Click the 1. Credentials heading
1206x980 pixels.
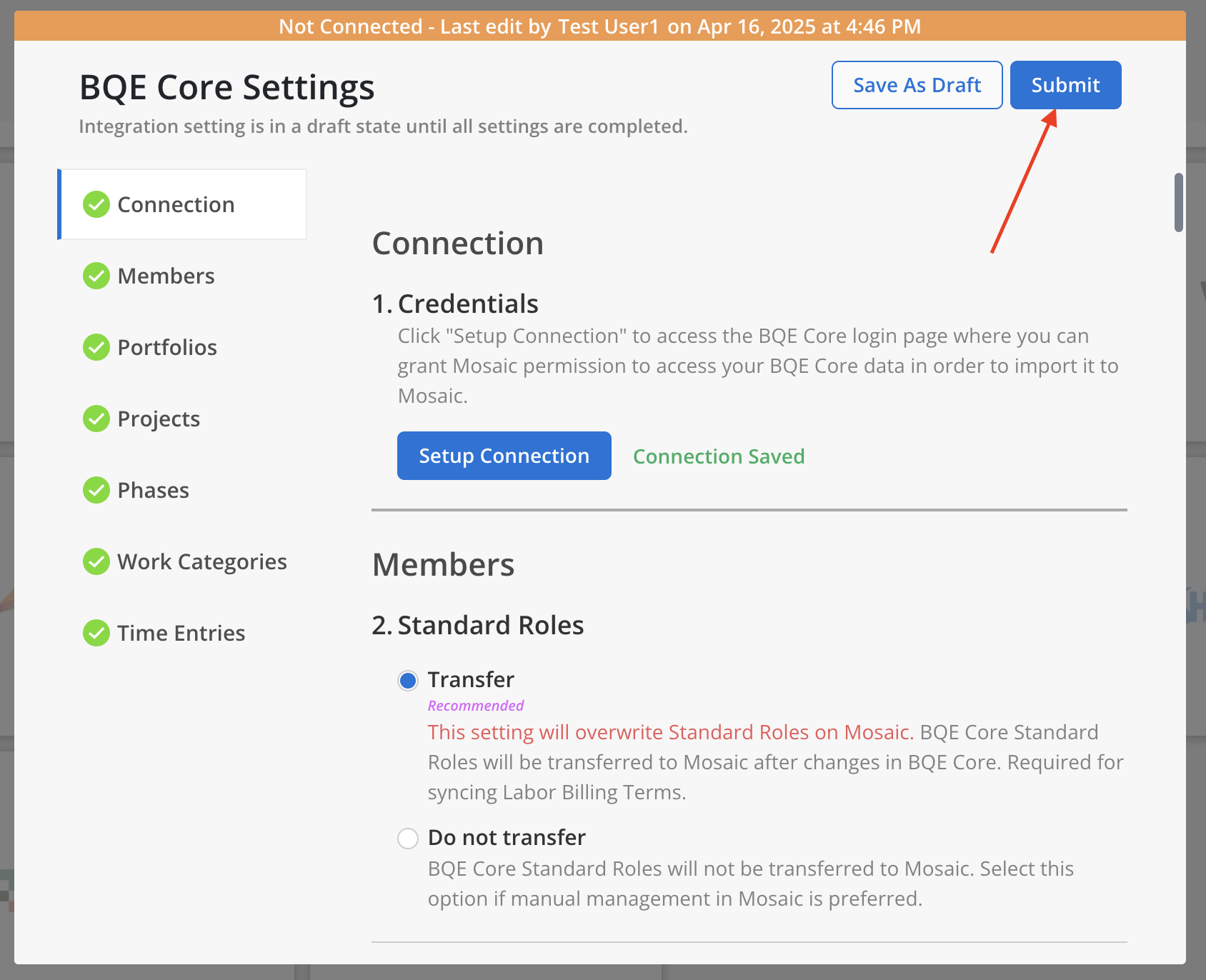455,304
